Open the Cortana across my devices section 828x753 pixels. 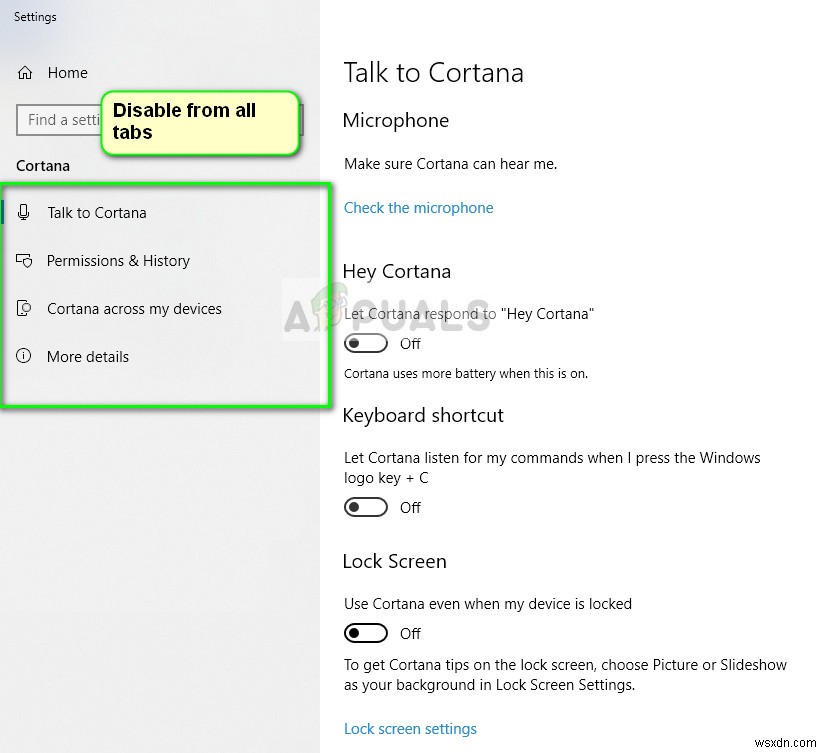134,308
